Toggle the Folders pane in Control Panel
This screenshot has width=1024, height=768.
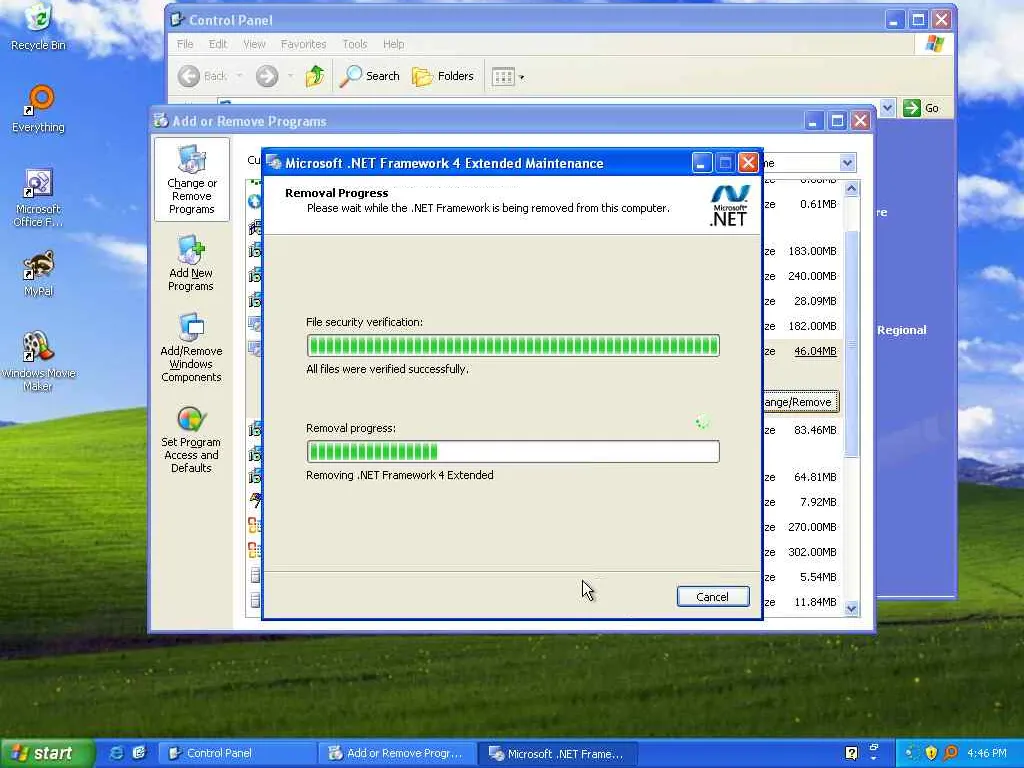[x=443, y=76]
